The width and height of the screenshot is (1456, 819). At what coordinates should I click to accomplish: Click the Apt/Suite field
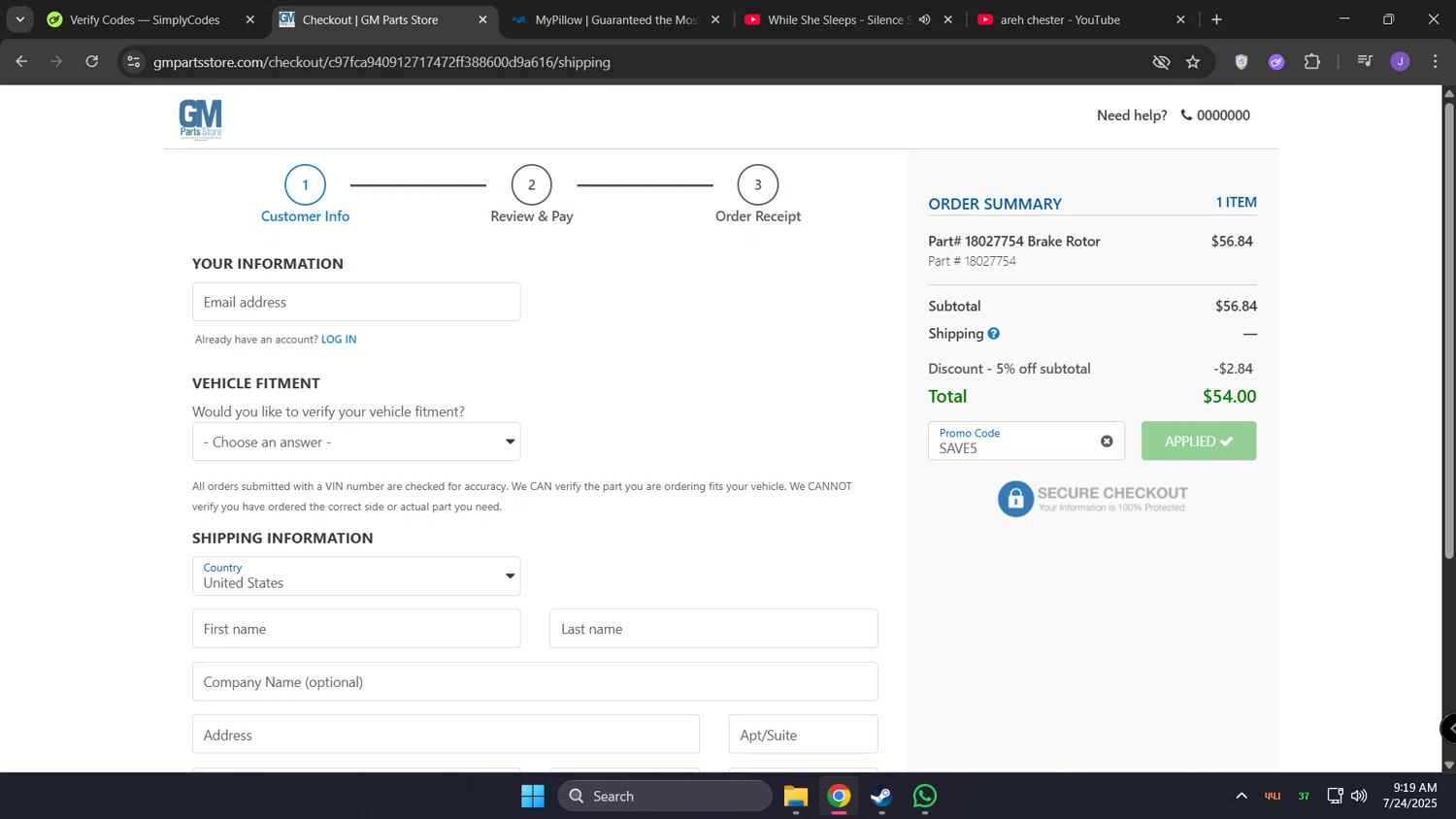[x=804, y=735]
